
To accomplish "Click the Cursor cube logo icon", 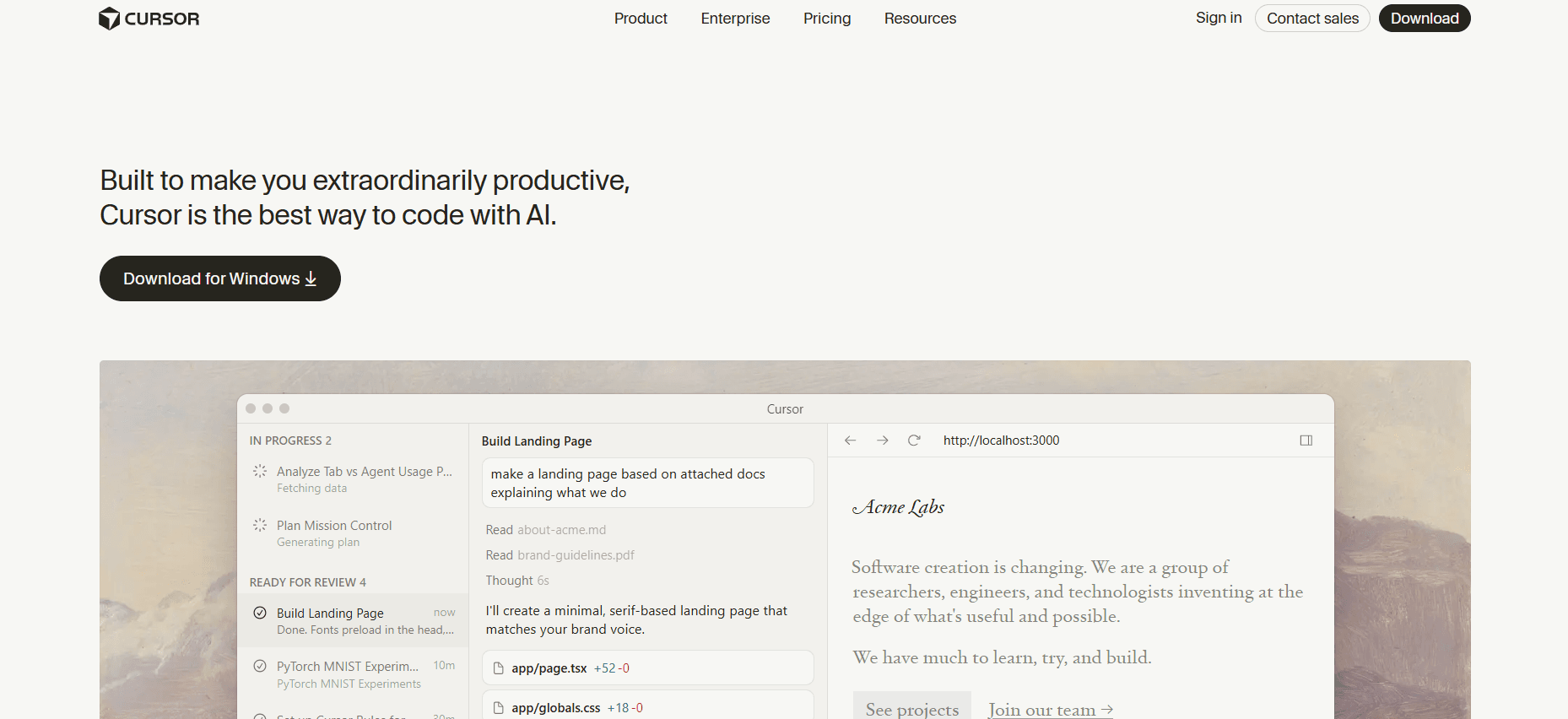I will point(109,19).
